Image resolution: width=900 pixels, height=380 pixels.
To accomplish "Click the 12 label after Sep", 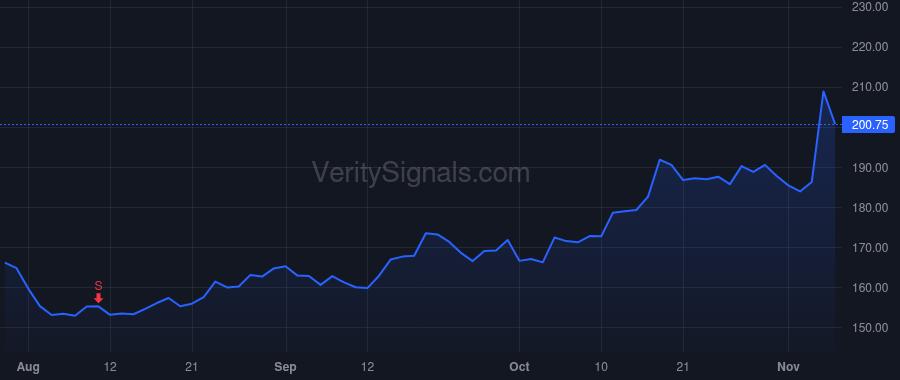I will coord(367,367).
